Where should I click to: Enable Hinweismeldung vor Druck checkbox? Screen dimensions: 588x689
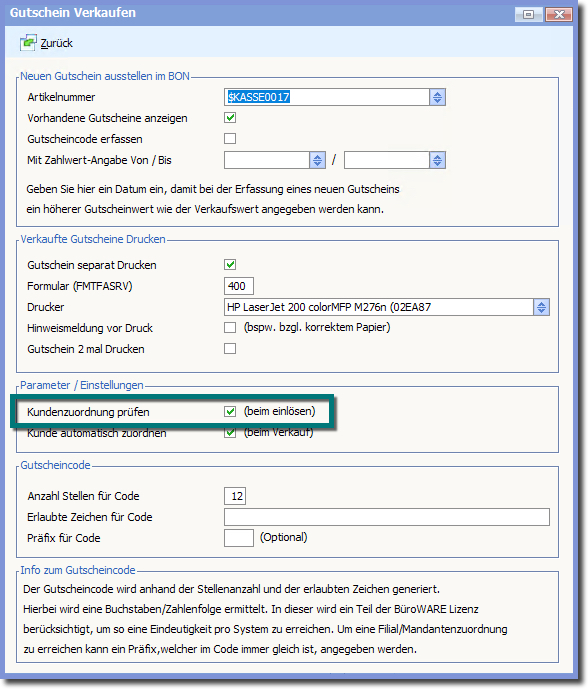pyautogui.click(x=230, y=327)
